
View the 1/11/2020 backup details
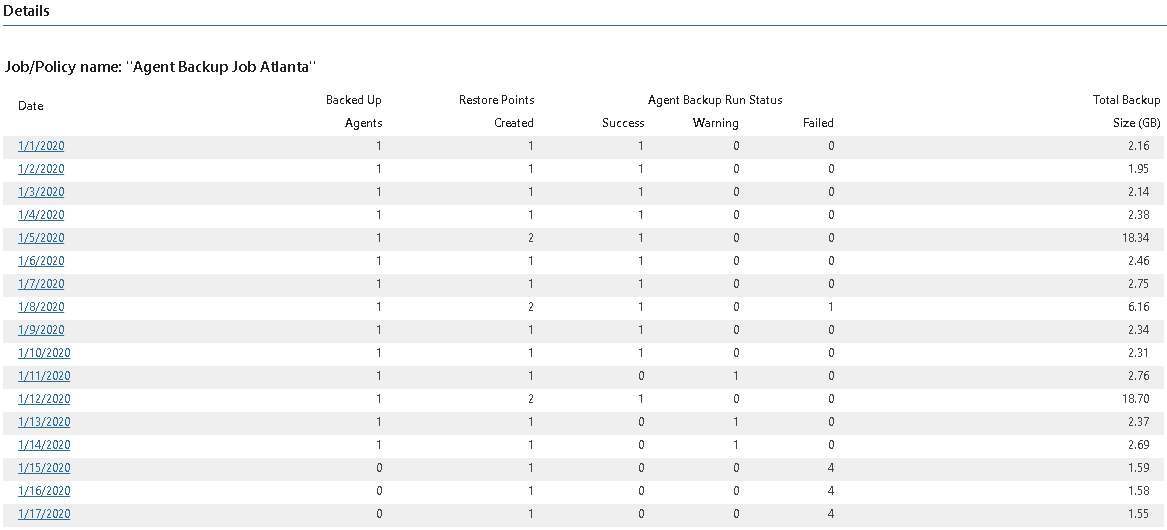(44, 376)
